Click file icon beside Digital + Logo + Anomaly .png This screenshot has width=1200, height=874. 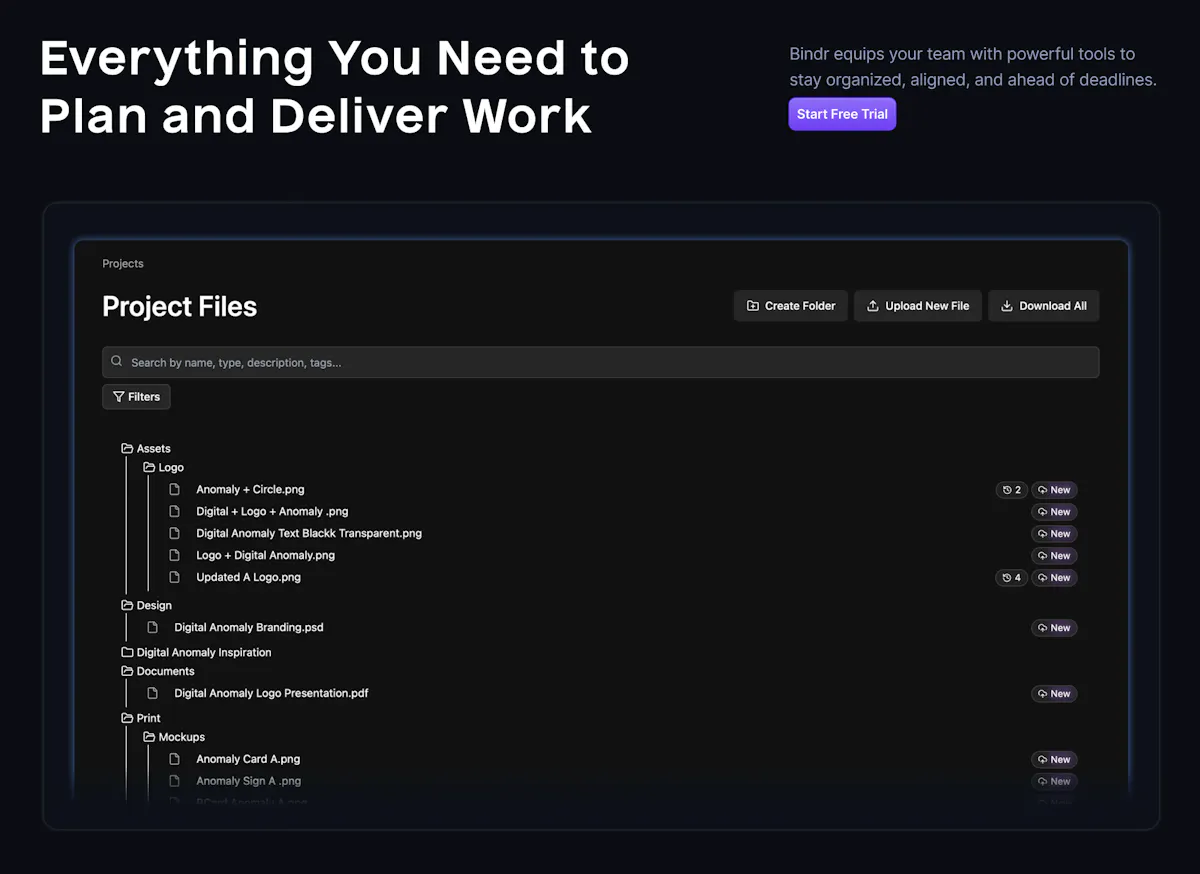coord(175,512)
